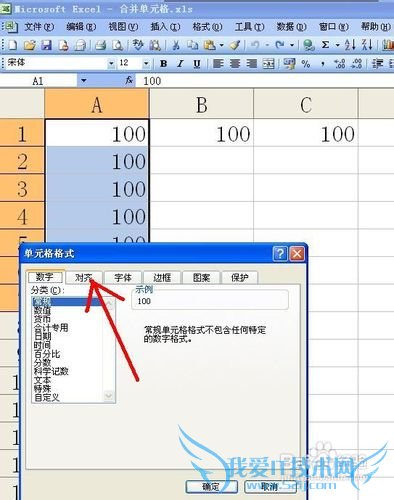Click the Insert Hyperlink globe icon
This screenshot has width=394, height=500.
tap(309, 45)
